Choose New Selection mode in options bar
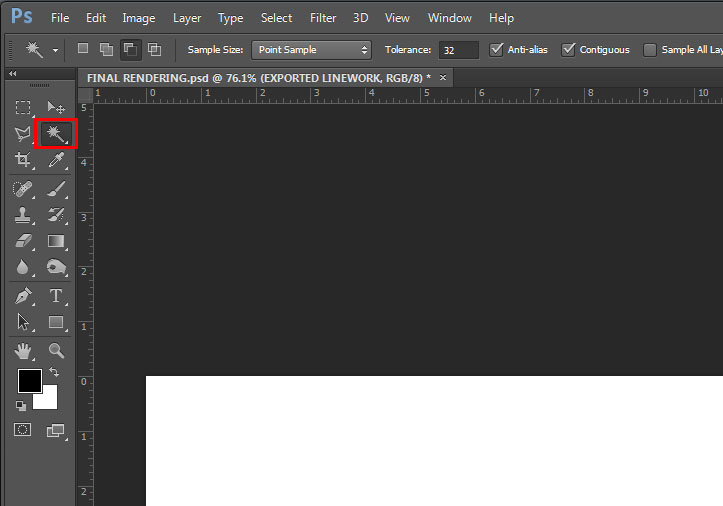This screenshot has width=723, height=506. (x=83, y=48)
